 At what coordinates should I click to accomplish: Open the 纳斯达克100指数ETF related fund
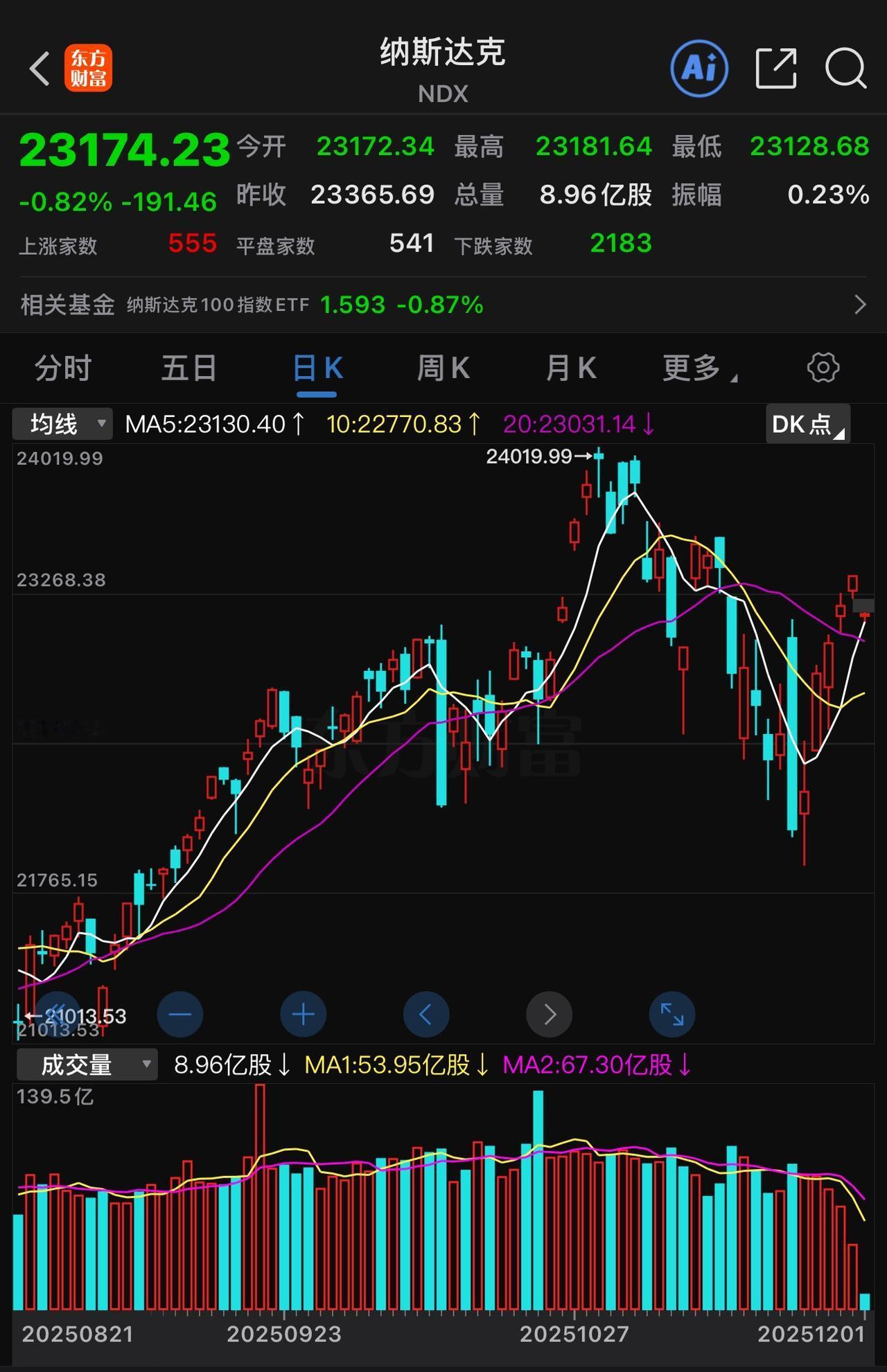[218, 305]
